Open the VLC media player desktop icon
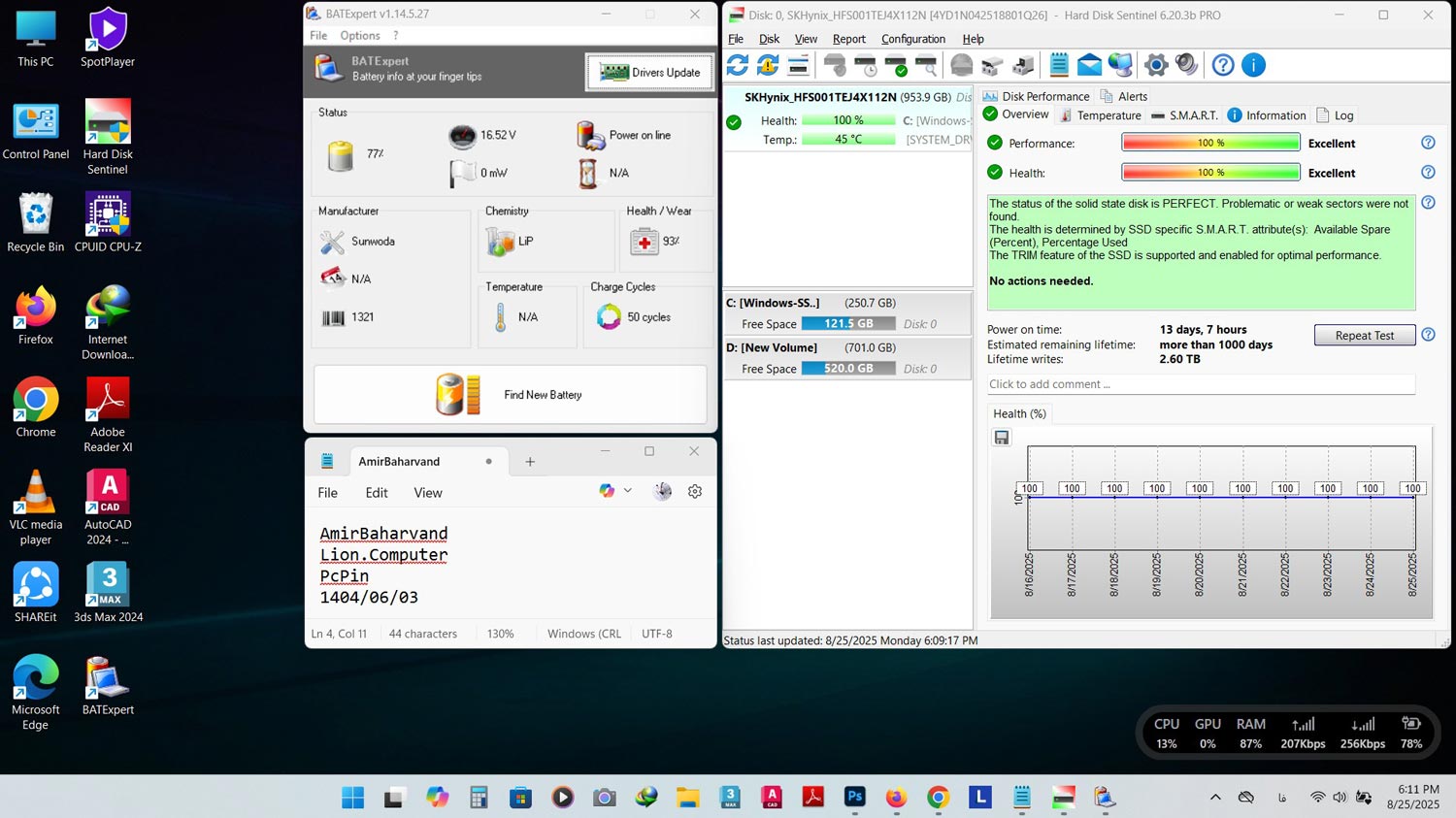1456x818 pixels. point(36,507)
